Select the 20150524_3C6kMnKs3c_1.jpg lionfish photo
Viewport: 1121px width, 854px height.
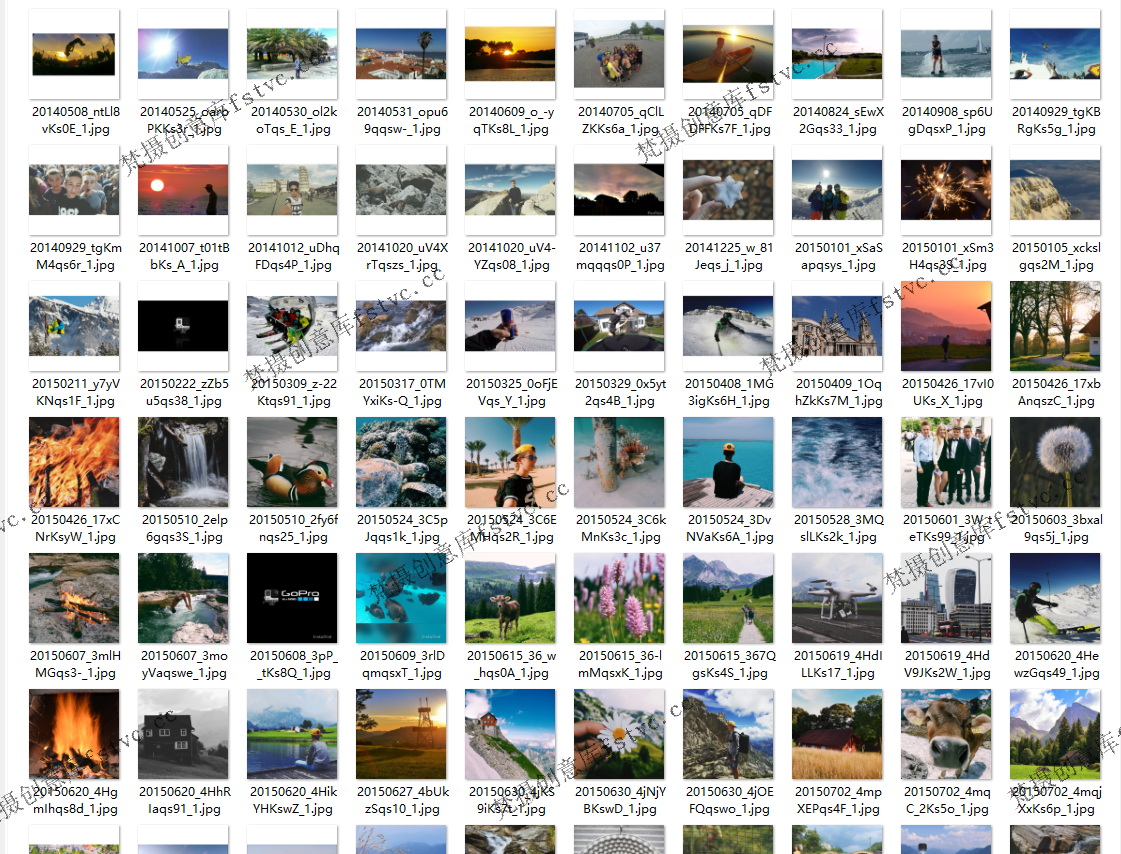619,462
